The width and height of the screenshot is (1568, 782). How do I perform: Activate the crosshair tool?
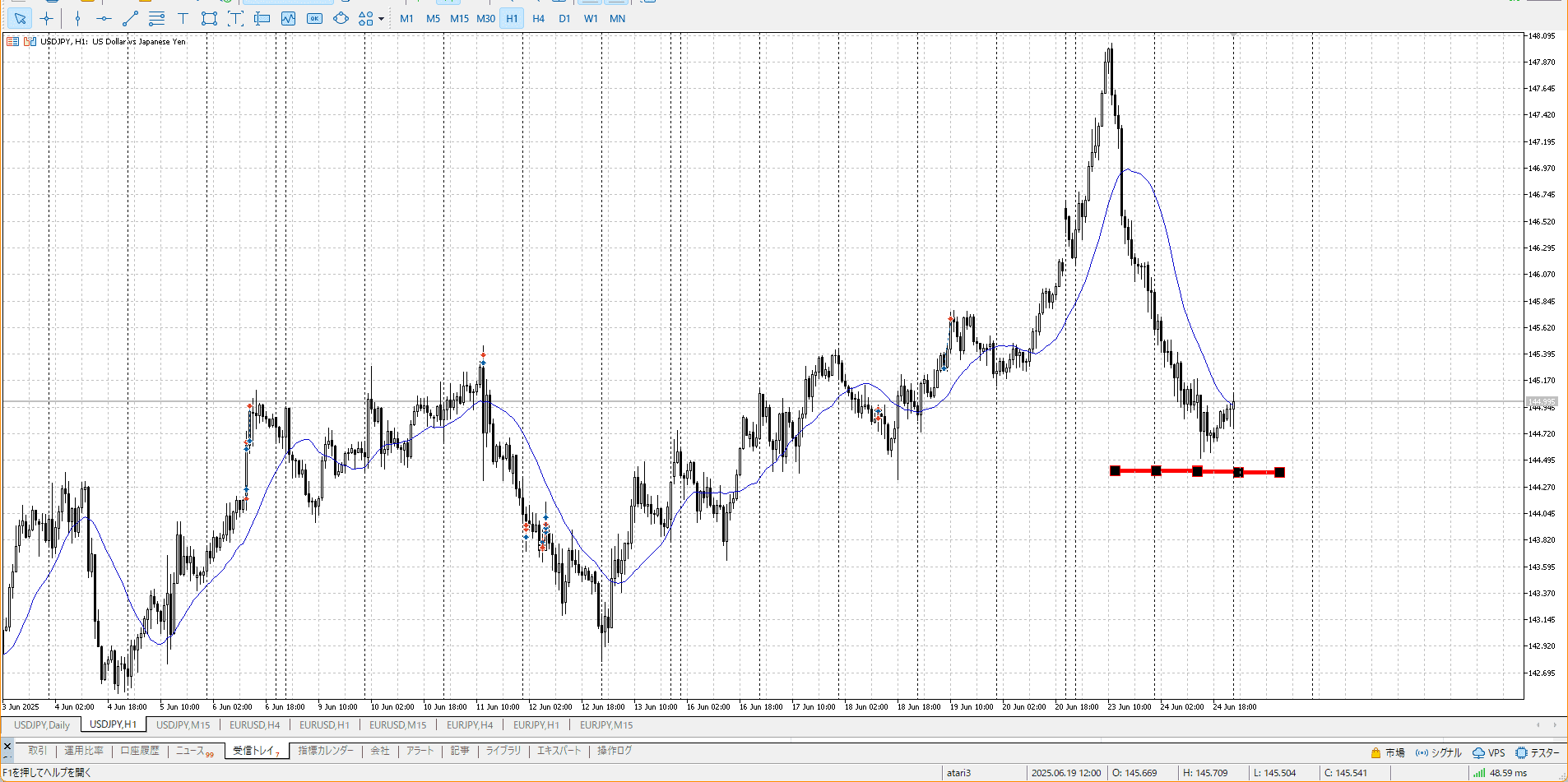click(47, 18)
